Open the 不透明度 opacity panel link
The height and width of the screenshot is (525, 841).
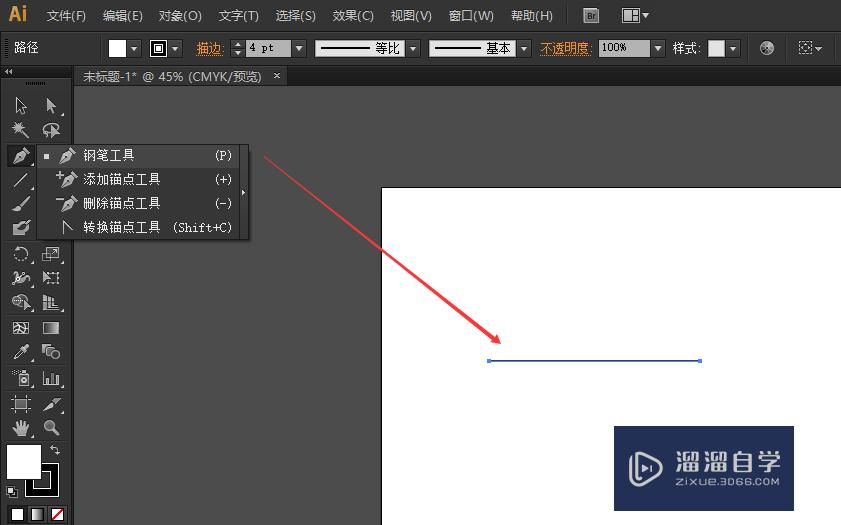click(566, 49)
